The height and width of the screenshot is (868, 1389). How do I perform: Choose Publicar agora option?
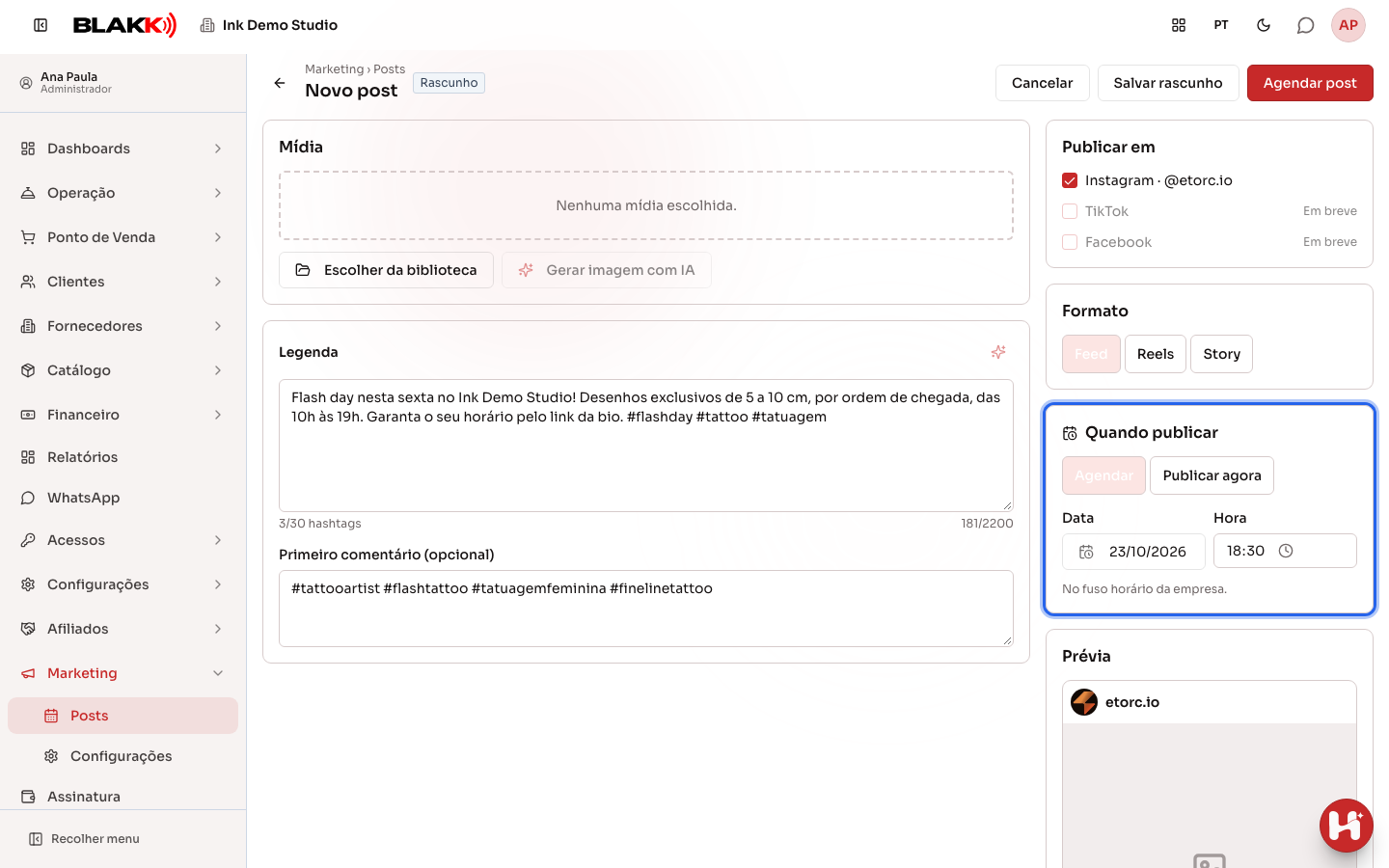coord(1212,475)
